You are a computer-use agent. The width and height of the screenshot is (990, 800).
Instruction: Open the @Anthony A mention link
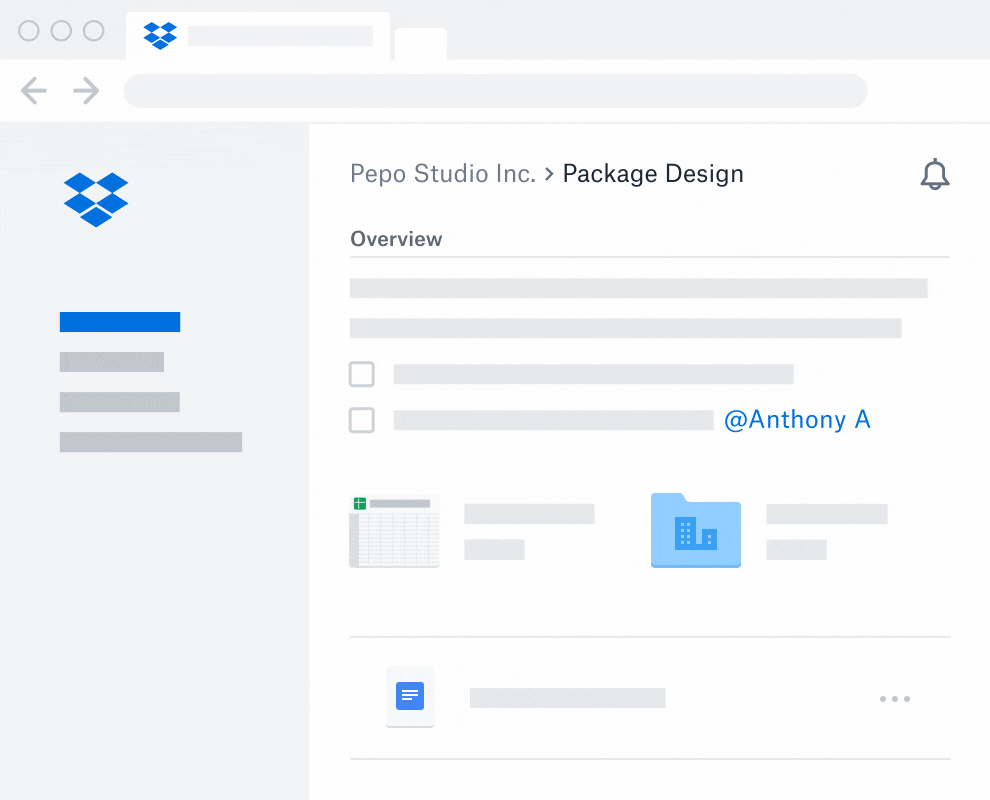pos(797,419)
